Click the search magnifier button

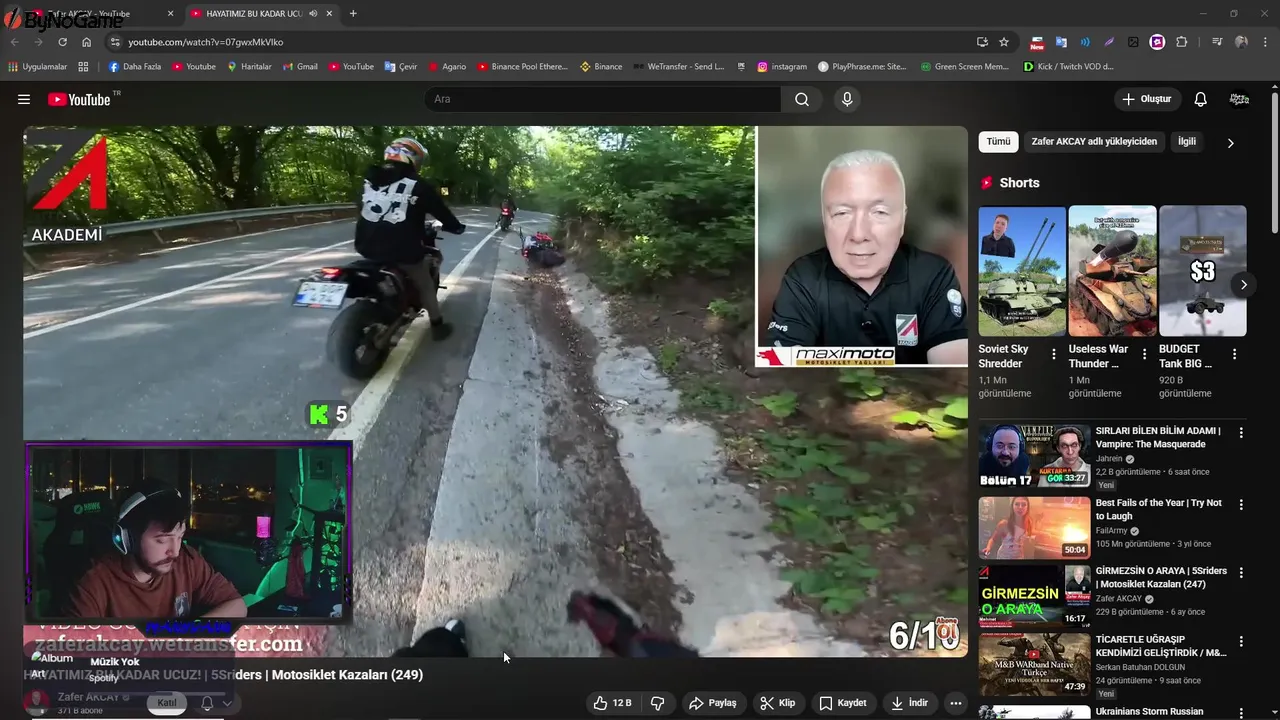802,99
